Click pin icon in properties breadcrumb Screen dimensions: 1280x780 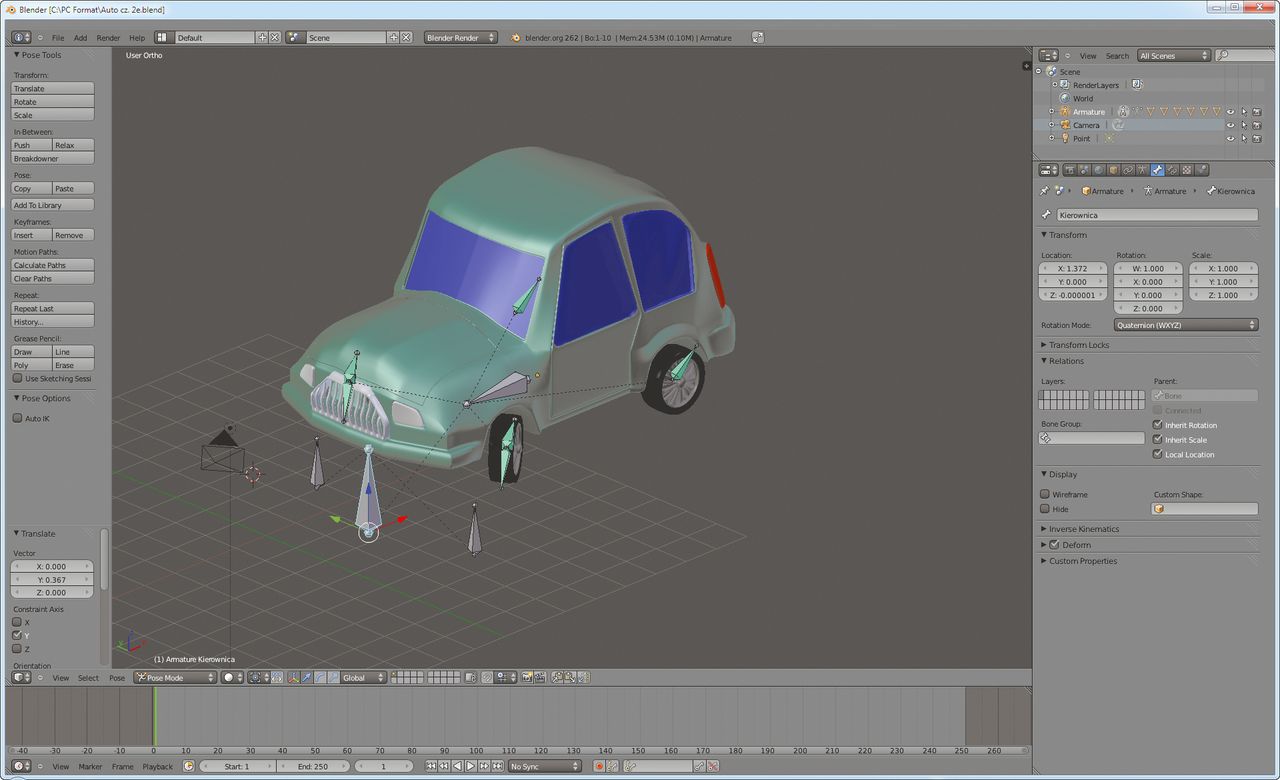(1045, 191)
